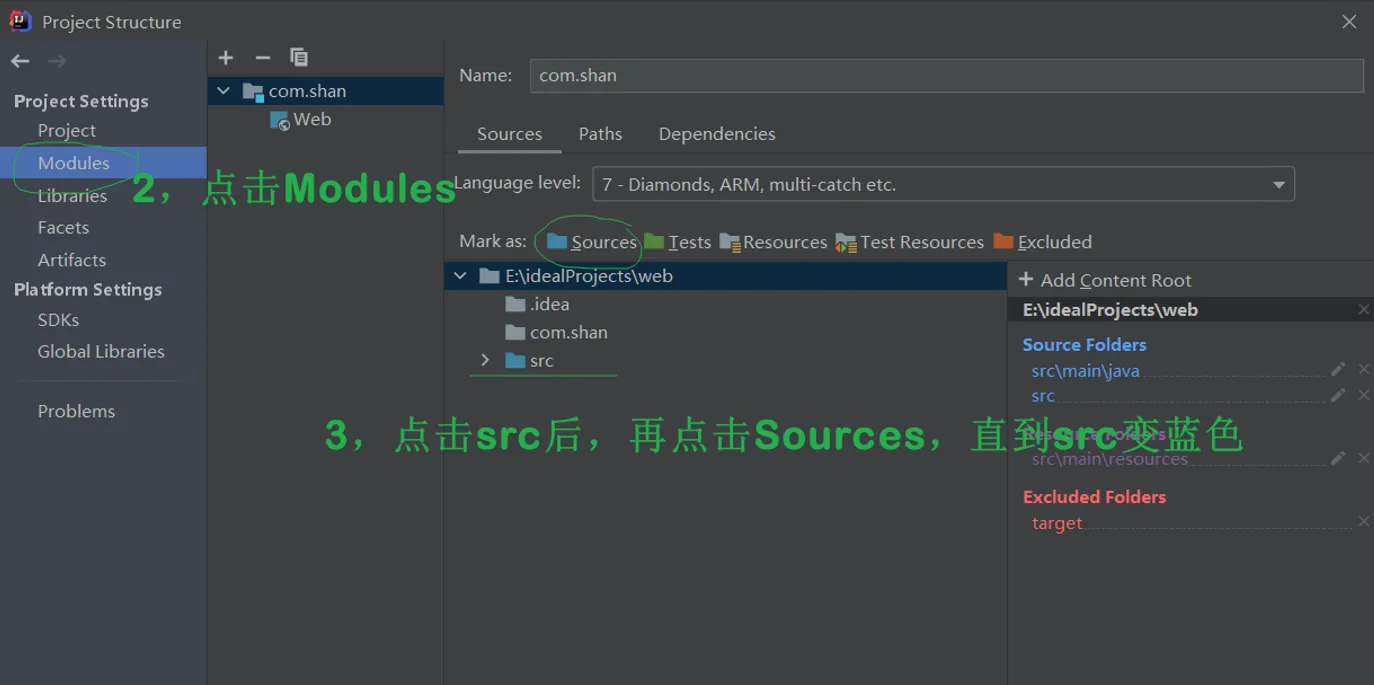Switch to the Dependencies tab
This screenshot has width=1374, height=685.
(x=717, y=134)
